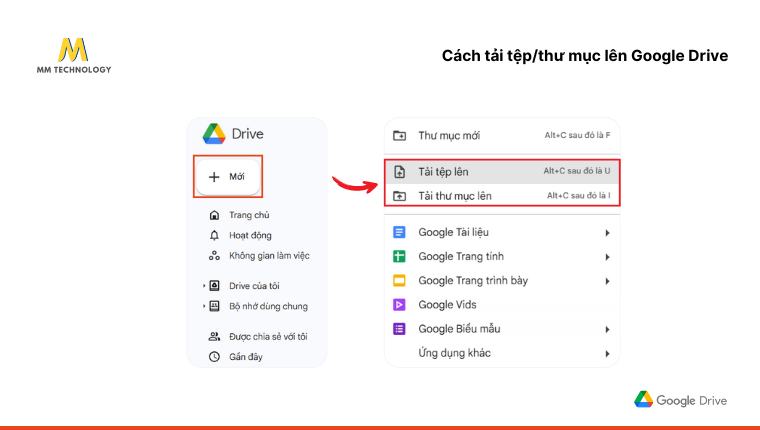Choose Google Tài liệu menu item
The width and height of the screenshot is (760, 430).
tap(502, 233)
